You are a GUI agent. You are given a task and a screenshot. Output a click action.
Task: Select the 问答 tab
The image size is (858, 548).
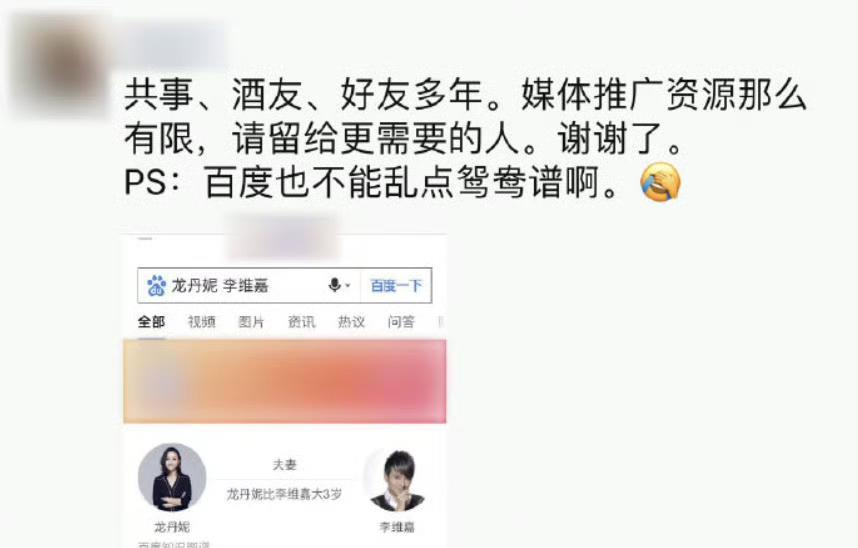coord(401,322)
